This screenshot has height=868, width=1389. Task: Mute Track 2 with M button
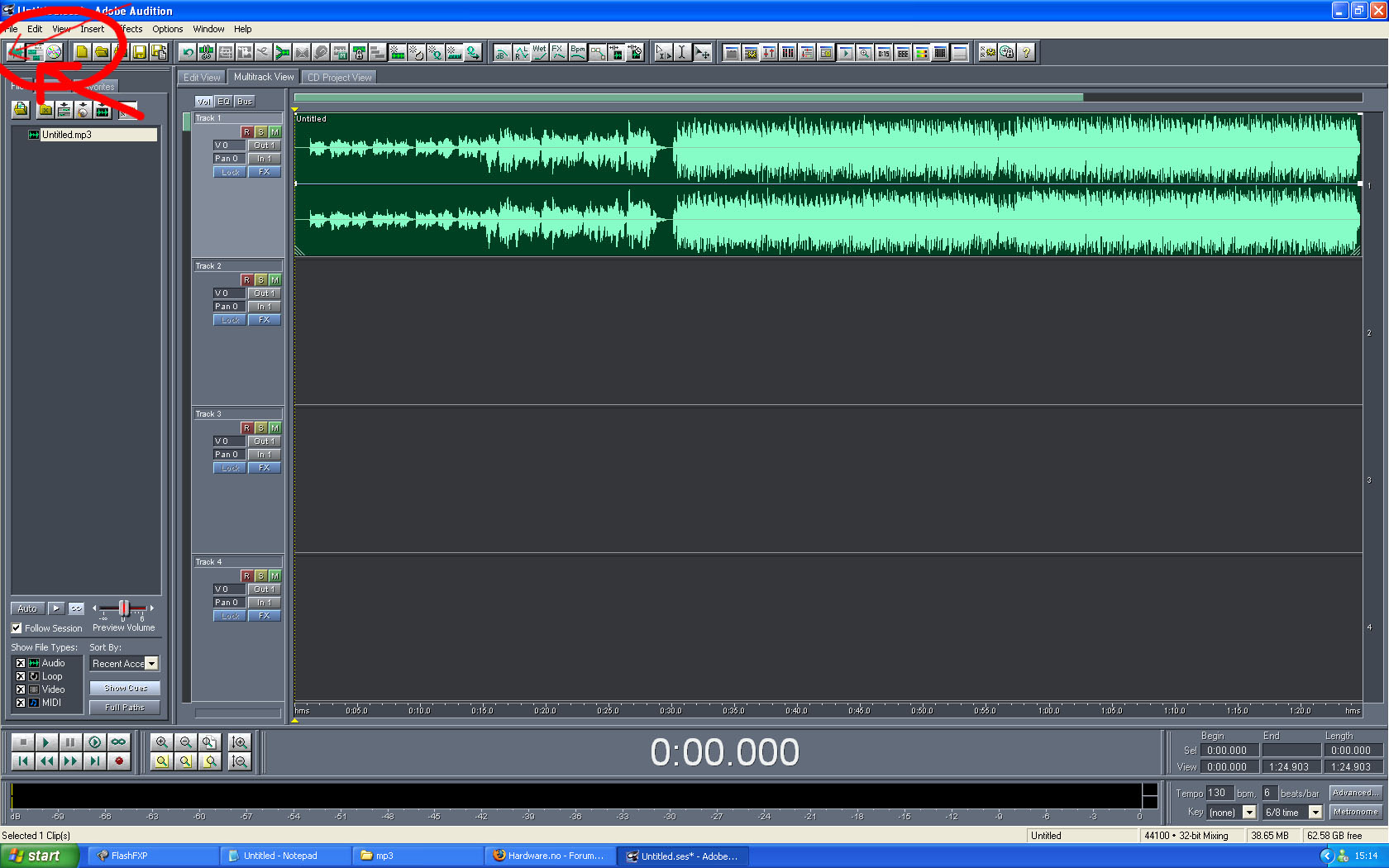tap(274, 280)
